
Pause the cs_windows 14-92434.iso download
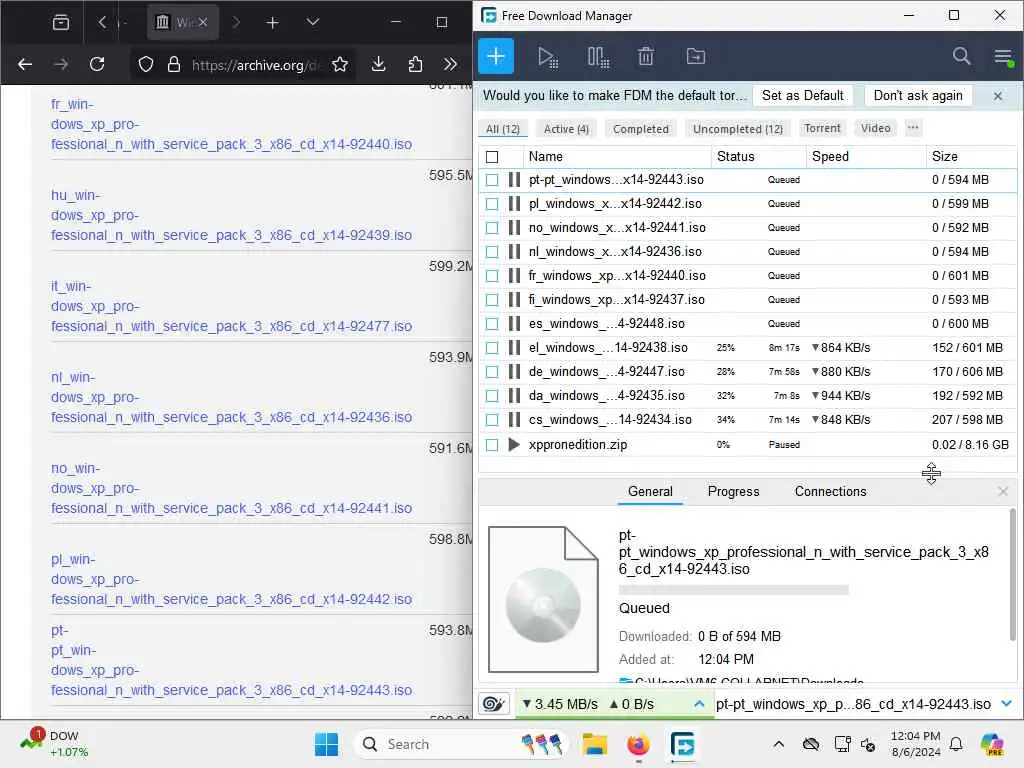(514, 419)
